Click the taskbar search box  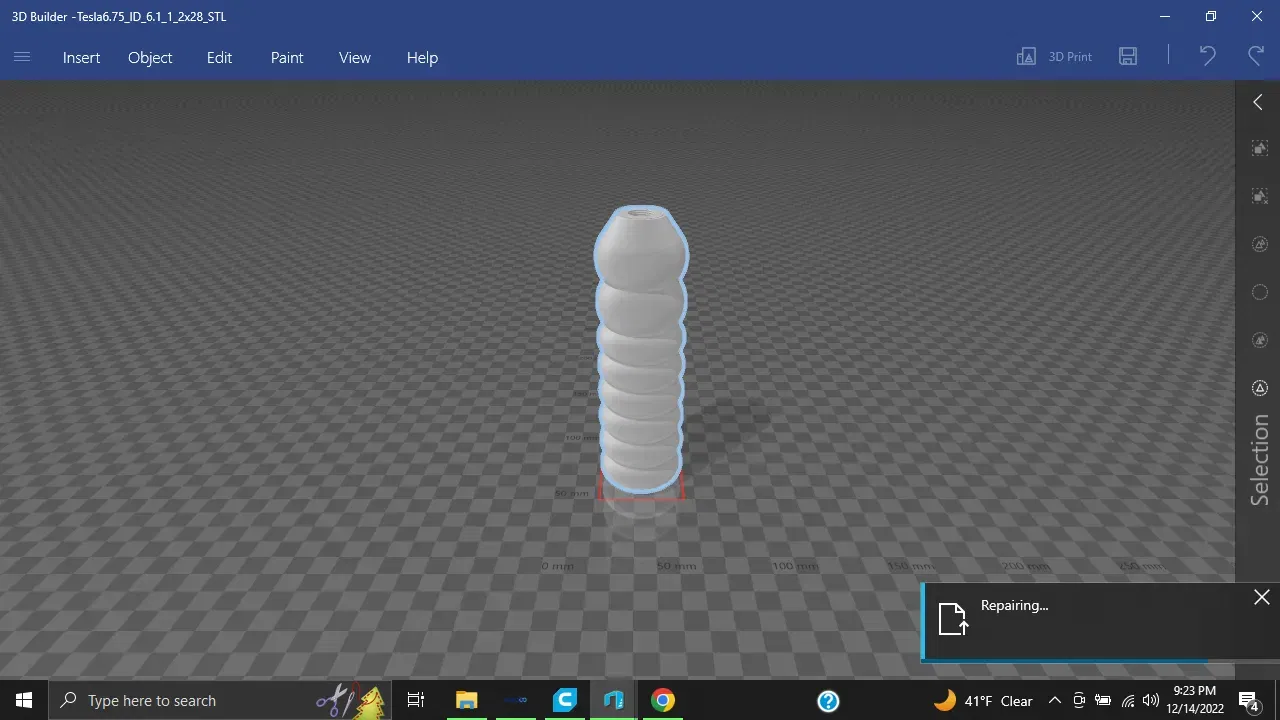tap(220, 700)
